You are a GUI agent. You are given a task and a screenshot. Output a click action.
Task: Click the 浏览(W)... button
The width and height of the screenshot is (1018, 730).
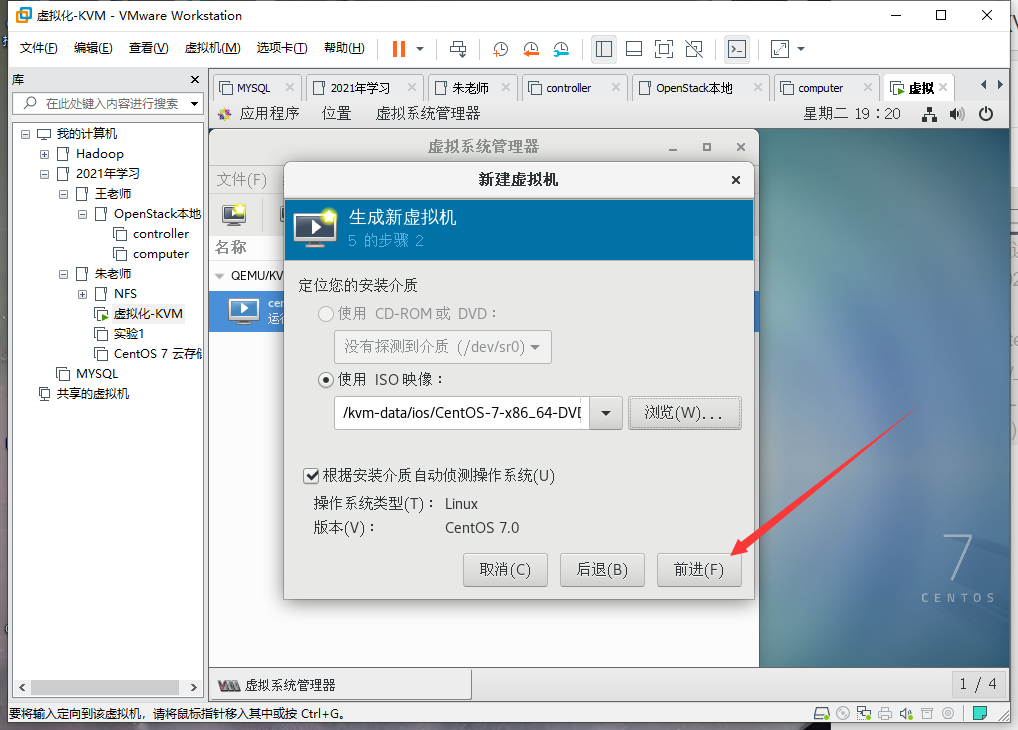click(x=684, y=413)
